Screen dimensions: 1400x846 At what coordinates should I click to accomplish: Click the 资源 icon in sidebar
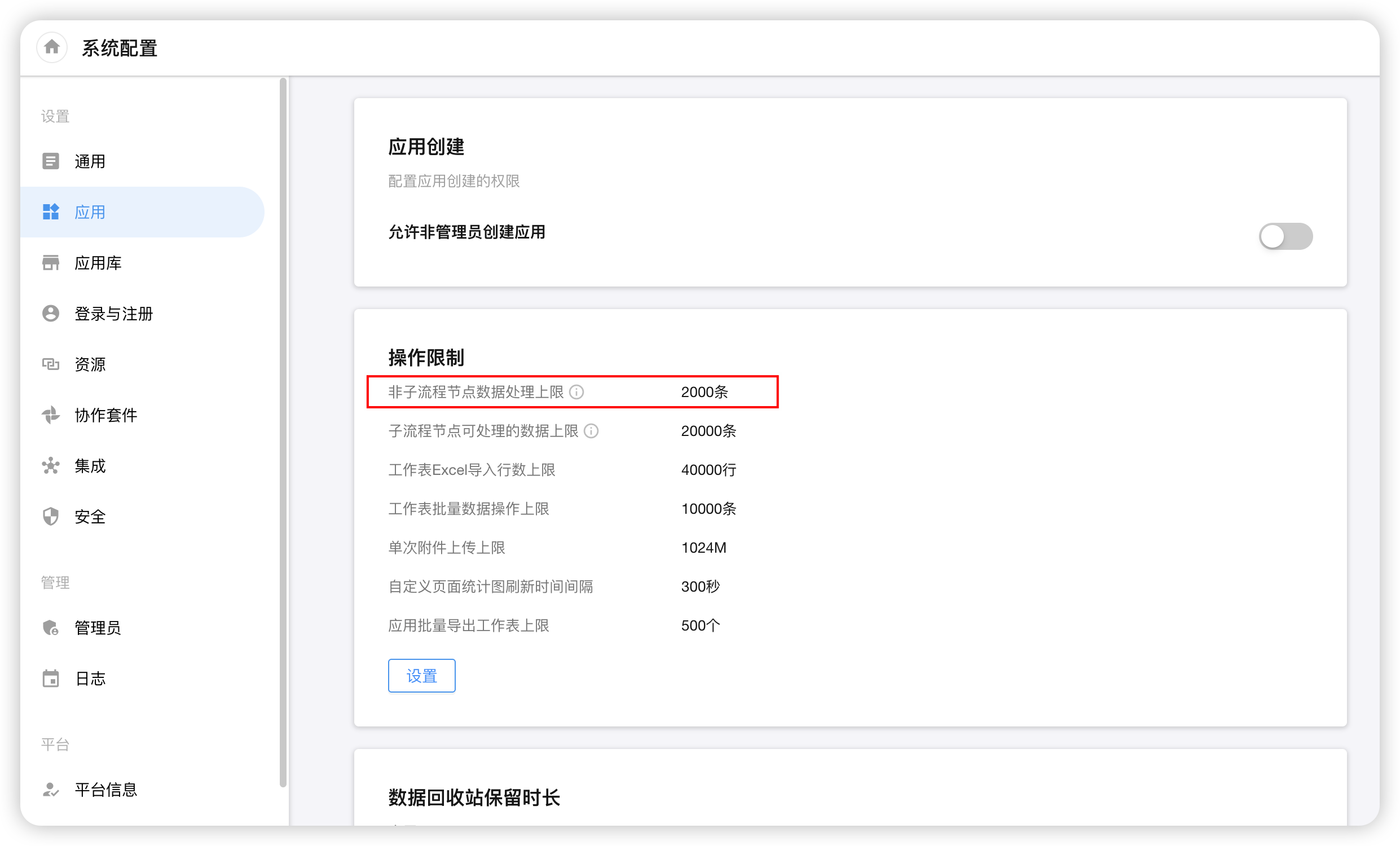51,364
